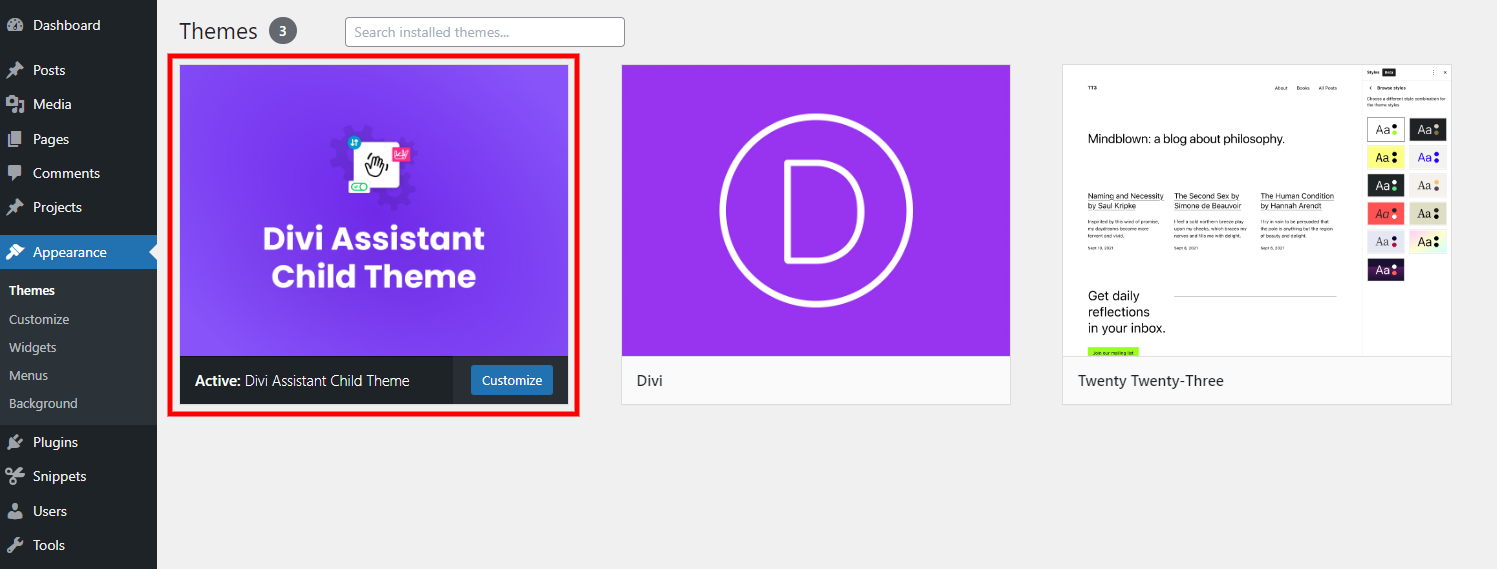Image resolution: width=1497 pixels, height=569 pixels.
Task: Open the Plugins menu label
Action: pos(55,442)
